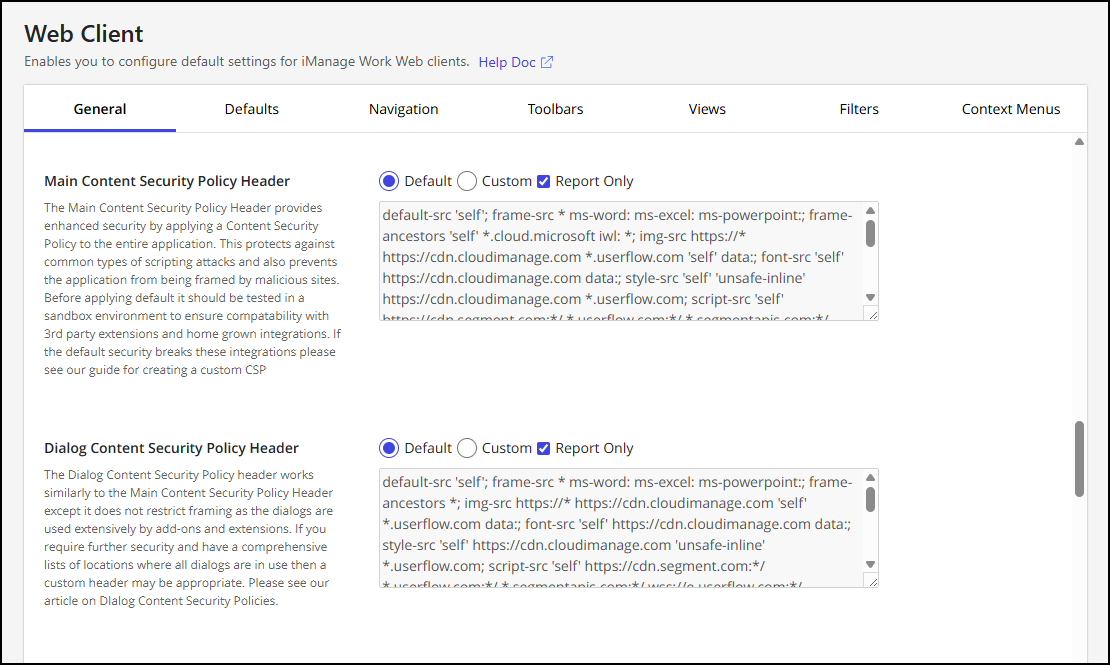Image resolution: width=1110 pixels, height=665 pixels.
Task: Select Custom for Dialog Content Security Policy Header
Action: click(x=466, y=448)
